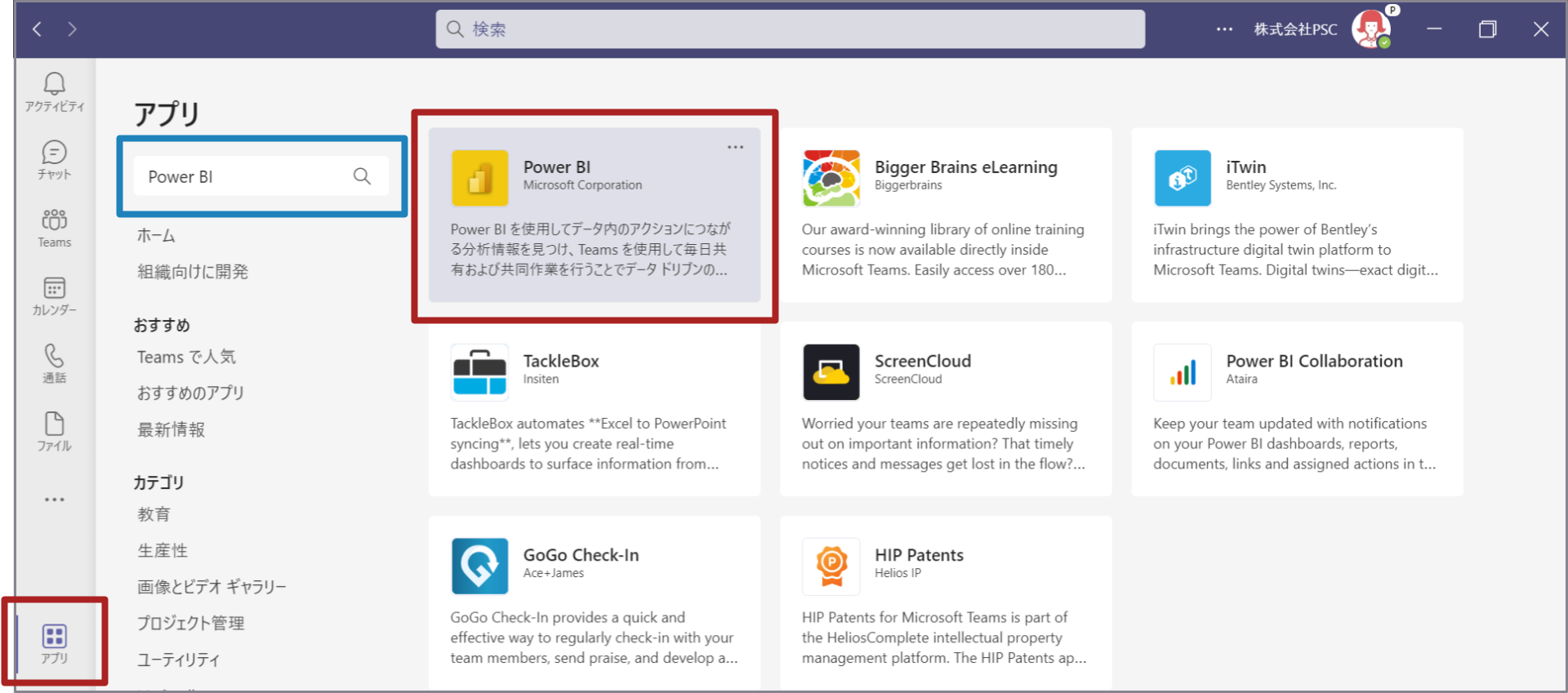This screenshot has width=1568, height=693.
Task: Click the 'Insiten' publisher text
Action: click(541, 379)
